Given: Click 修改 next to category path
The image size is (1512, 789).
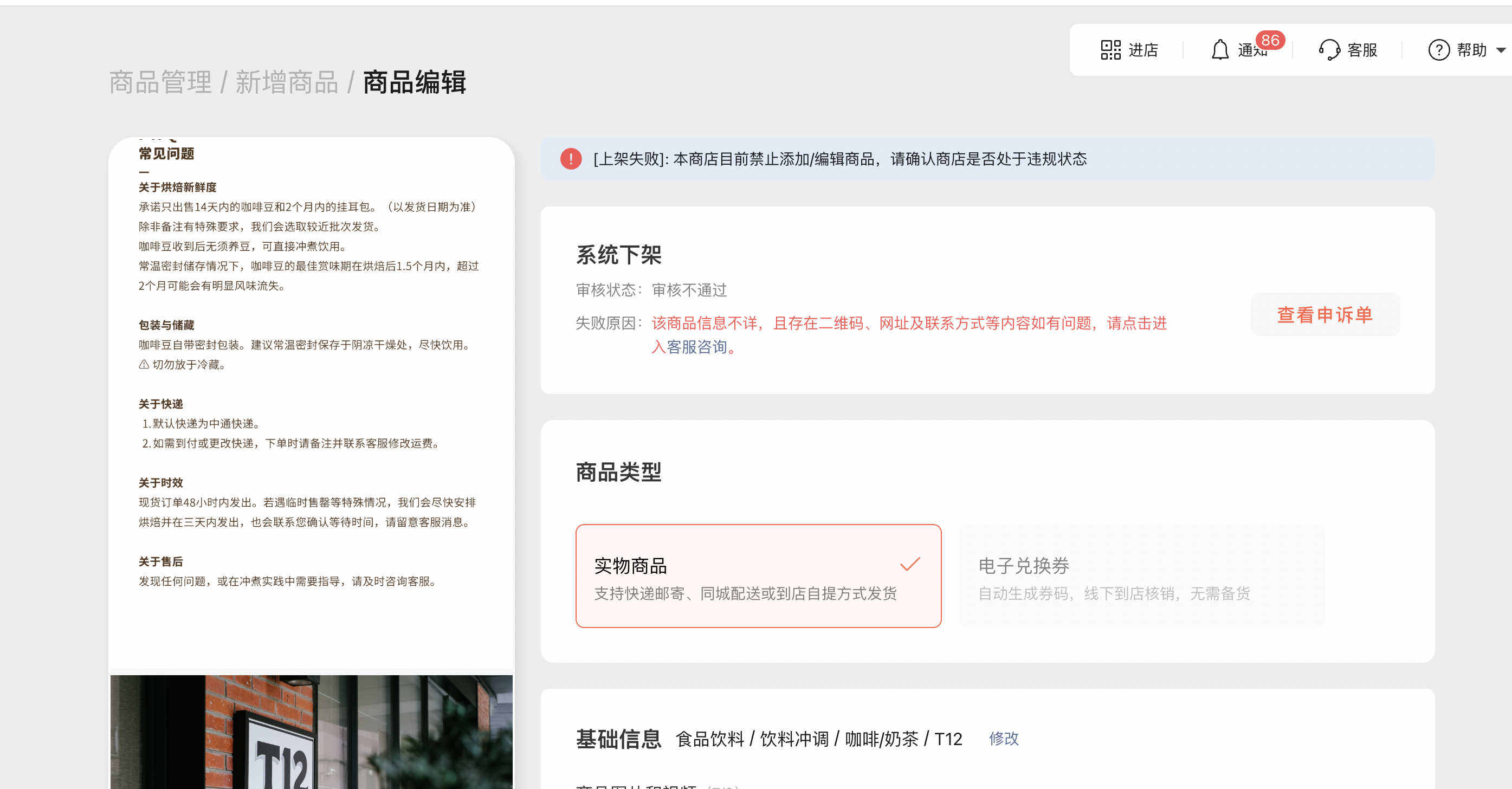Looking at the screenshot, I should pos(1004,739).
